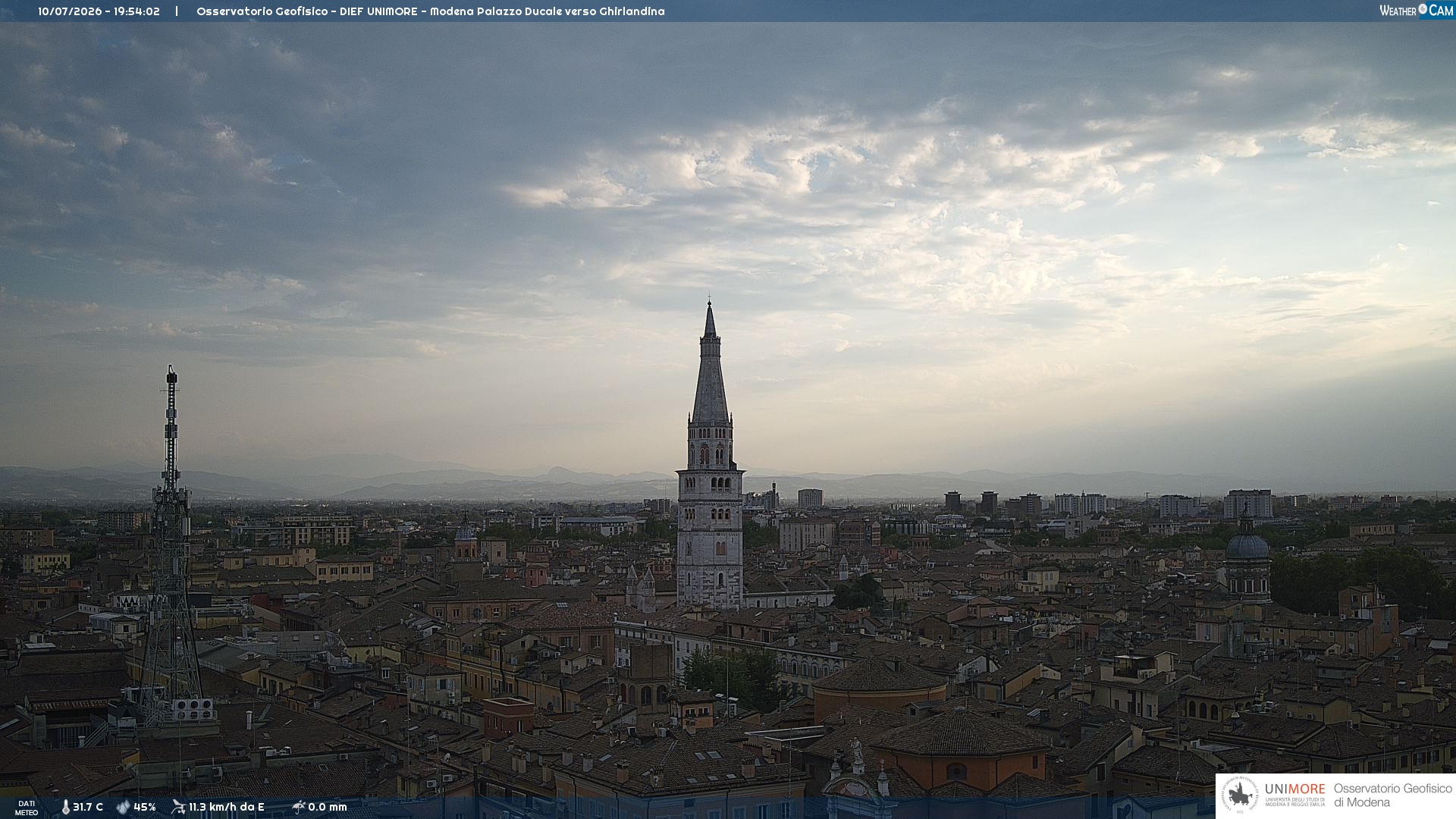
Task: Select the 0.0 mm rainfall value
Action: (328, 808)
